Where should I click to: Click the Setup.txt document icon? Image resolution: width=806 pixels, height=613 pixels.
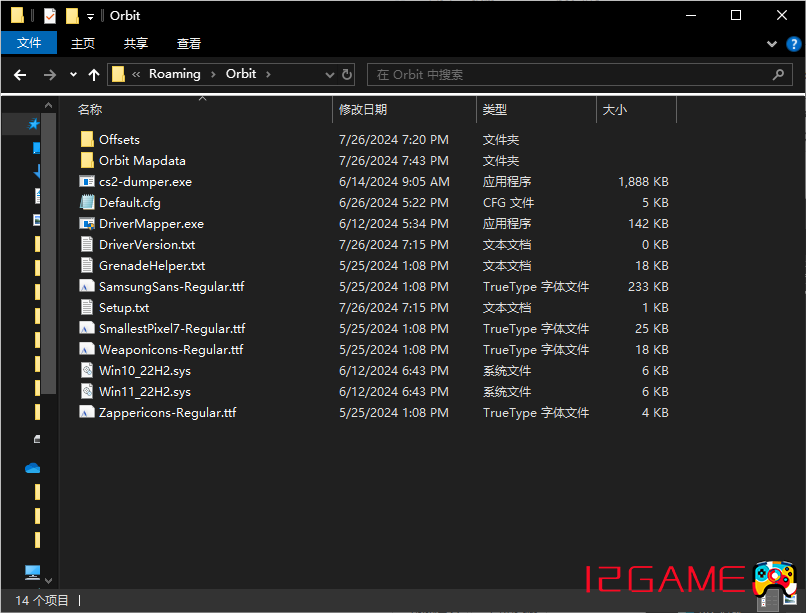coord(87,308)
